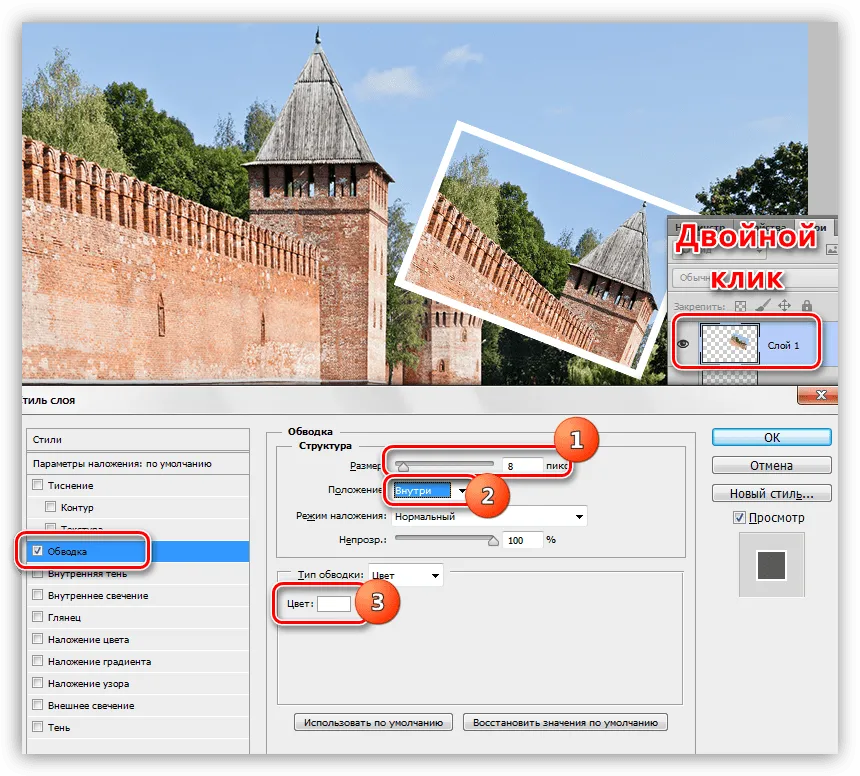The image size is (860, 776).
Task: Open the Режим наложения dropdown
Action: 489,516
